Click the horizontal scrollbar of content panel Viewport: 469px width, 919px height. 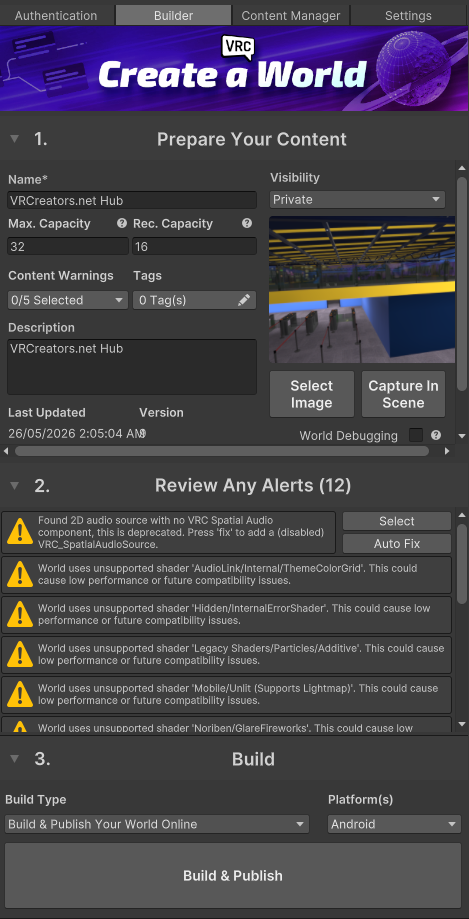(x=222, y=451)
